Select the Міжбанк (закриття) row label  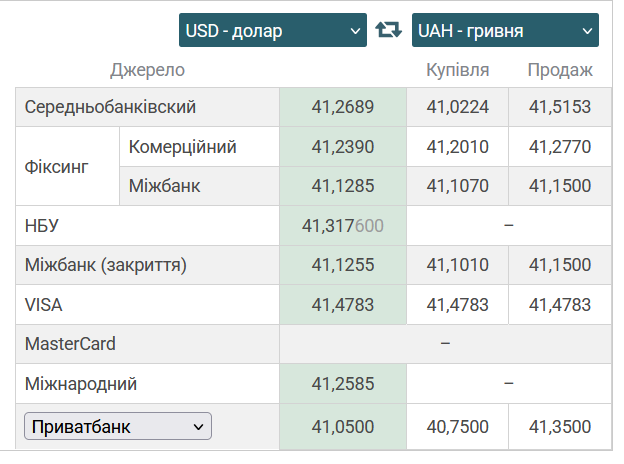106,265
